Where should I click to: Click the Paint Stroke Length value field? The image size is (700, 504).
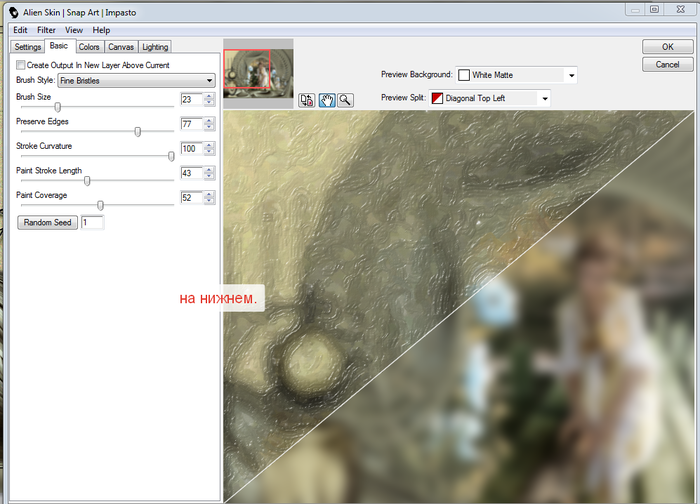point(192,173)
